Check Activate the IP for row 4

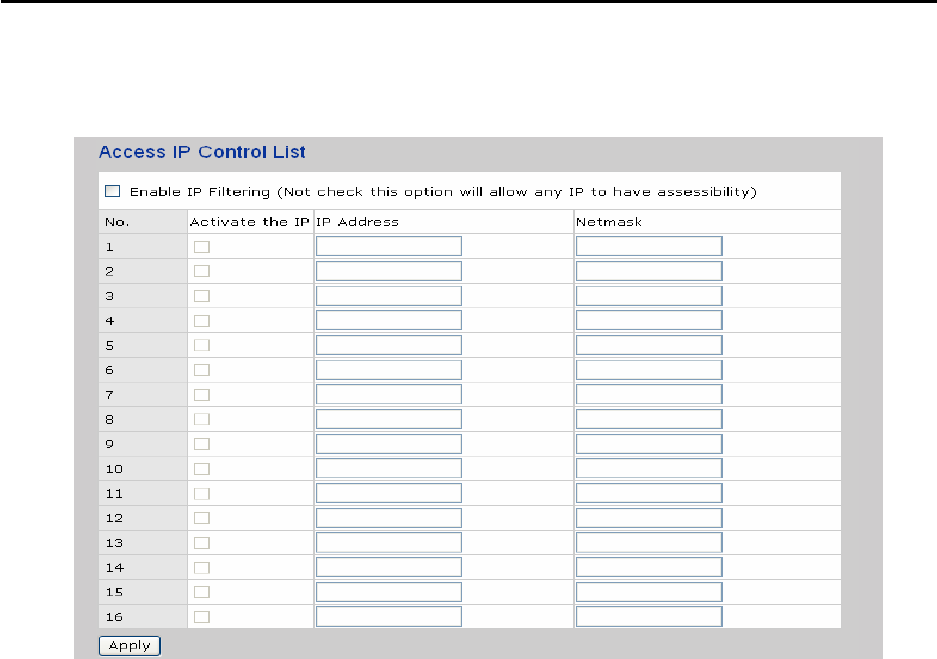[x=202, y=320]
